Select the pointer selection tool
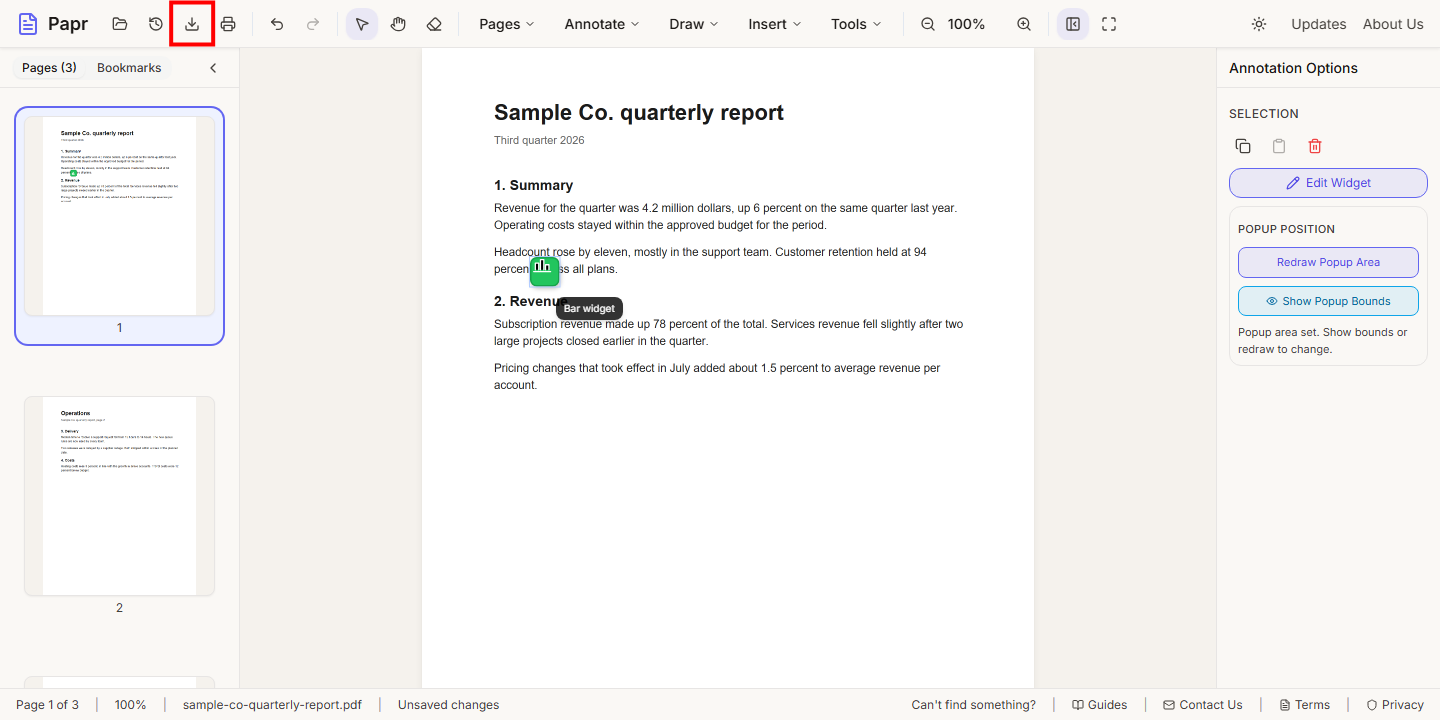The width and height of the screenshot is (1440, 720). pyautogui.click(x=362, y=24)
